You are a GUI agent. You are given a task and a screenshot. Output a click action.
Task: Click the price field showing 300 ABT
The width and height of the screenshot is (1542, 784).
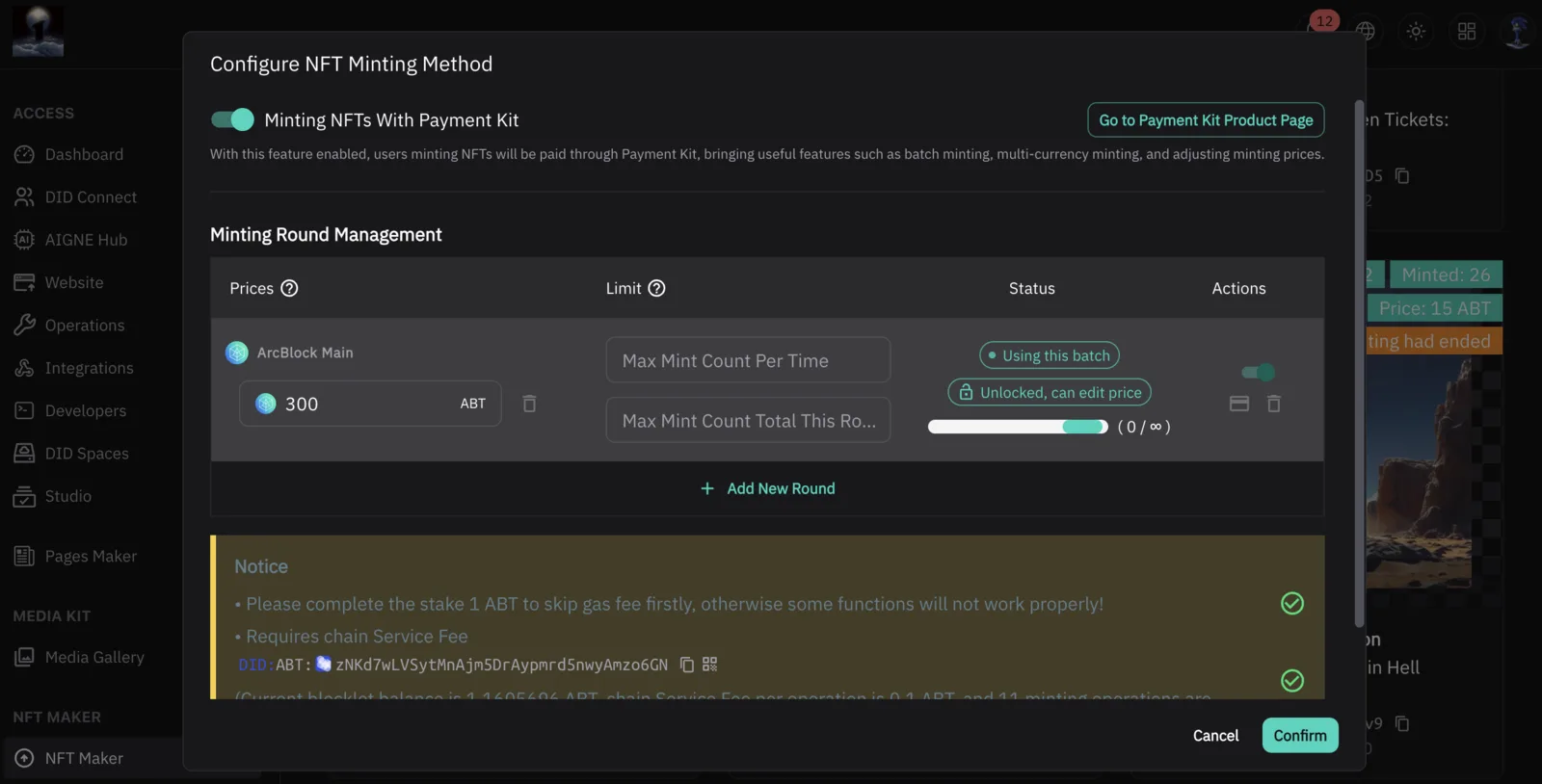coord(370,404)
